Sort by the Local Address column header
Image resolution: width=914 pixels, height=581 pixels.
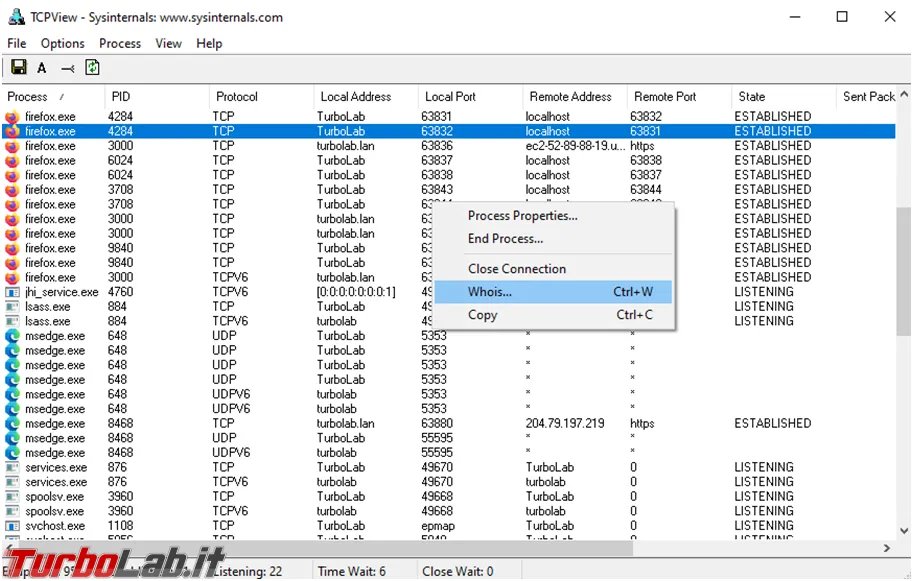365,97
